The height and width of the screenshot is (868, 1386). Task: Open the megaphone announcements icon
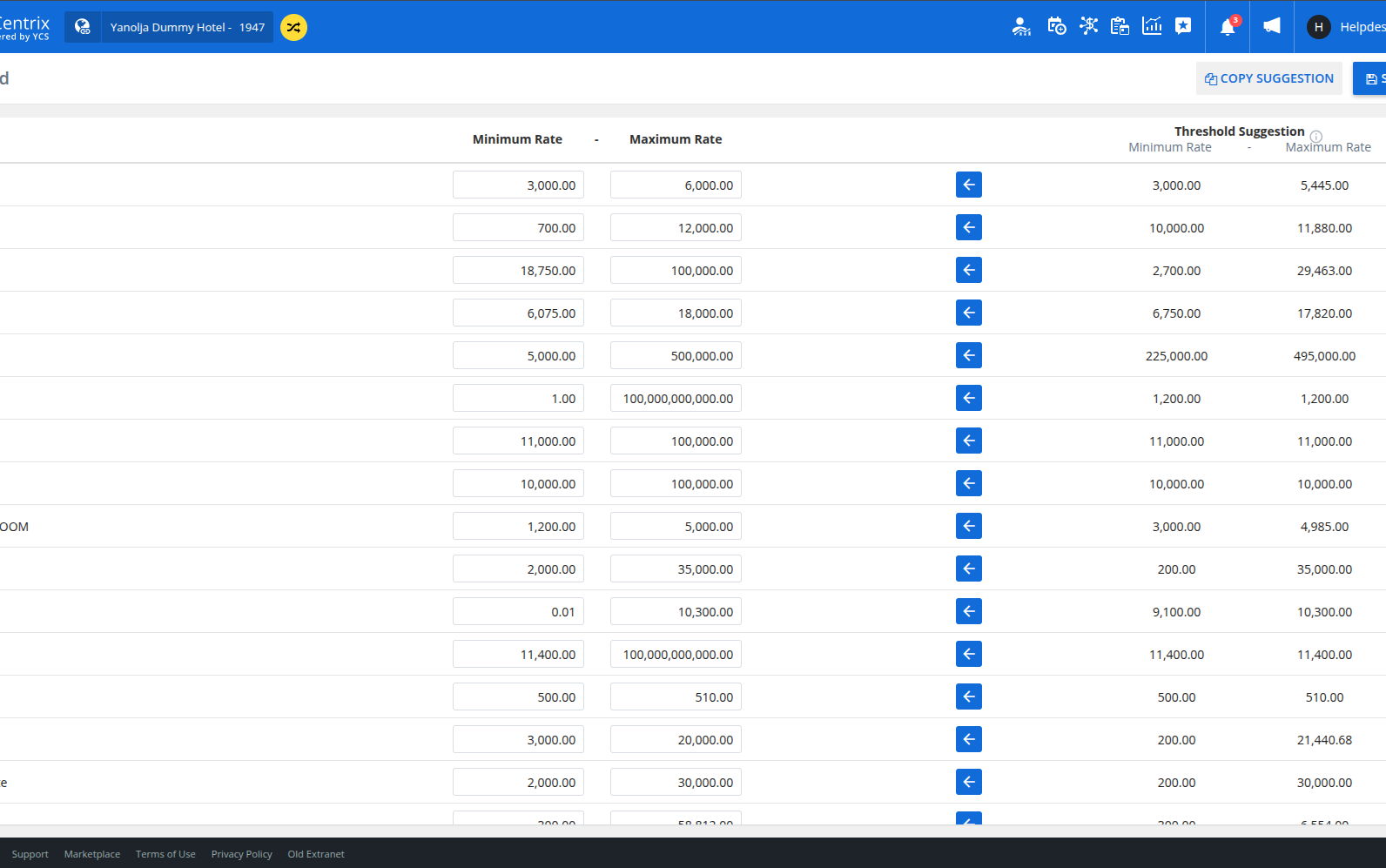pyautogui.click(x=1272, y=27)
